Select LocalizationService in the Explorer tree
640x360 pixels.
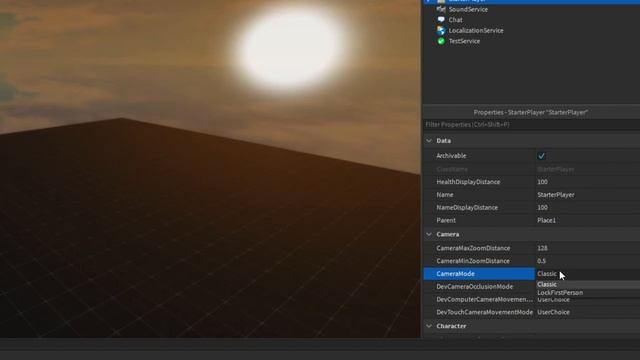(x=476, y=31)
